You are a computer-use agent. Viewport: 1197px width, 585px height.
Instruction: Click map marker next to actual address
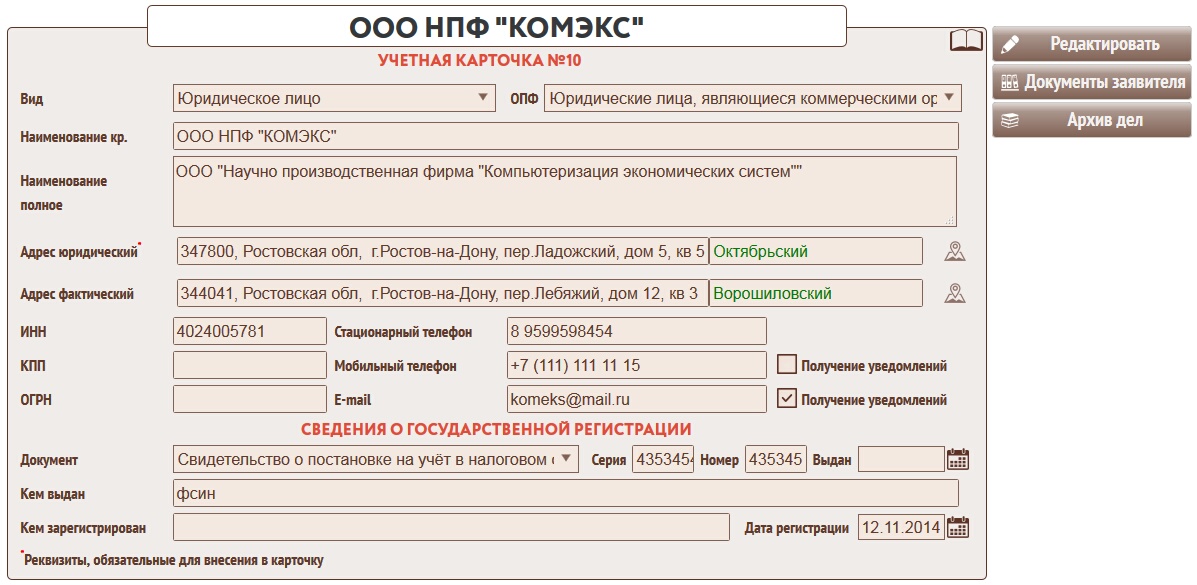pyautogui.click(x=955, y=294)
